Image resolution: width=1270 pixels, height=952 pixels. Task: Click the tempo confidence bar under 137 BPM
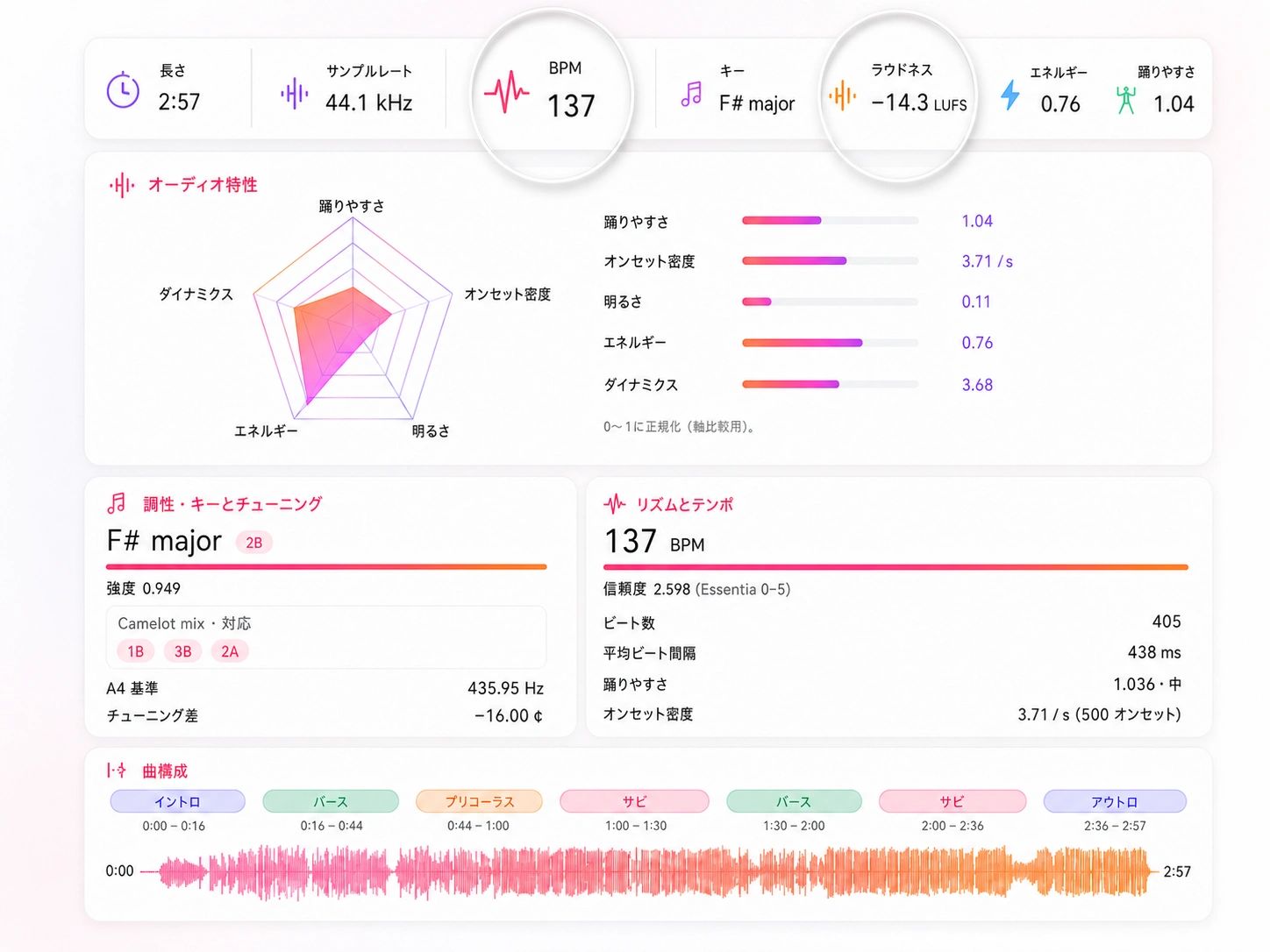click(x=895, y=567)
